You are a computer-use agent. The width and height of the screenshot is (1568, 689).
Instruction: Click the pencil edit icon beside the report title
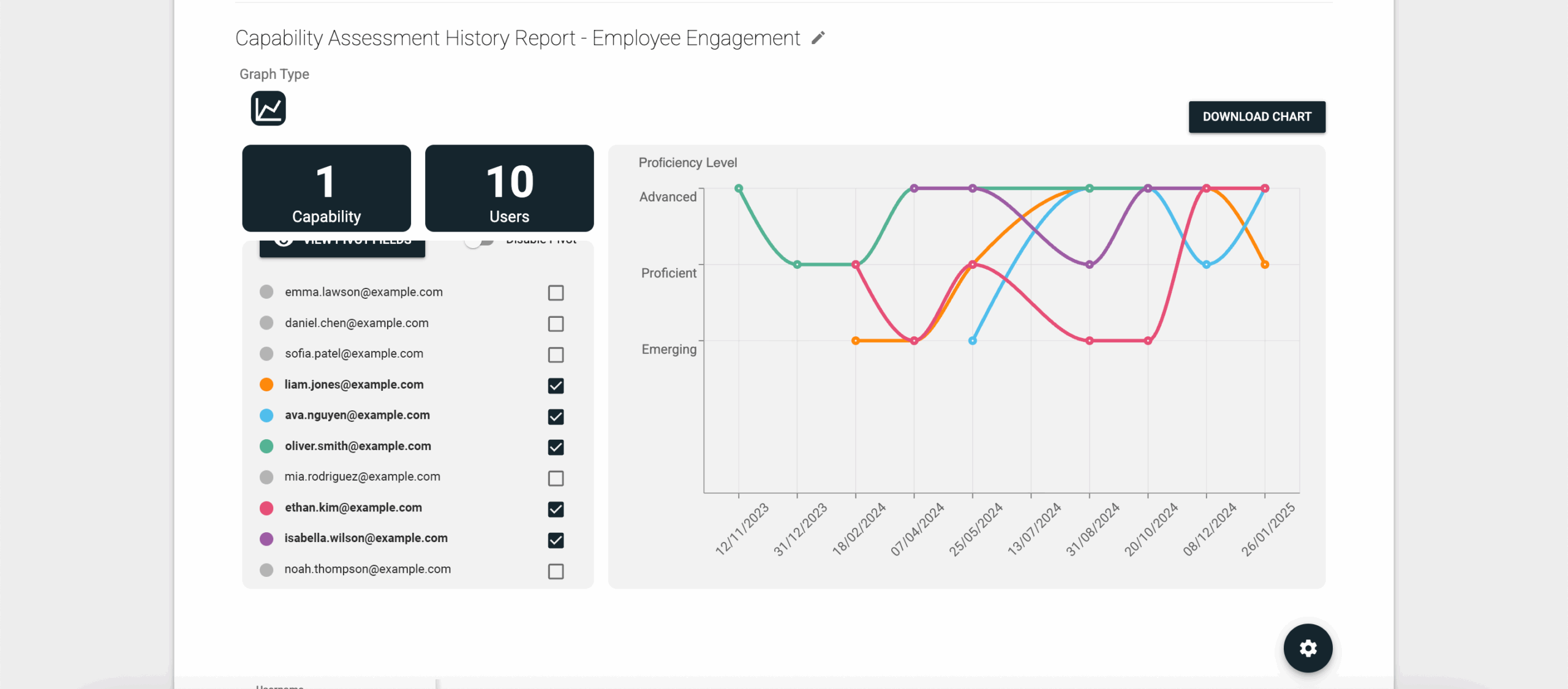818,37
